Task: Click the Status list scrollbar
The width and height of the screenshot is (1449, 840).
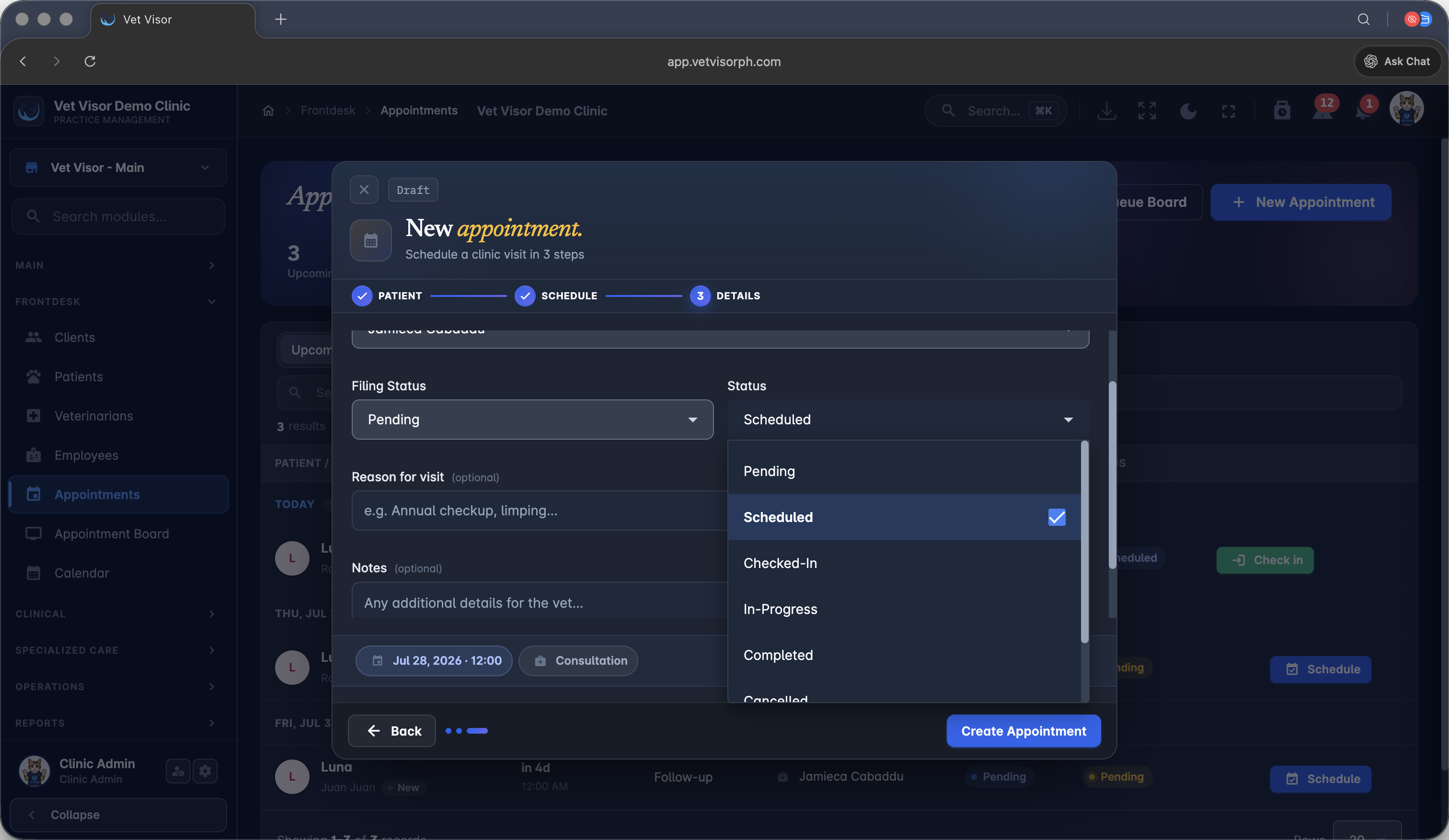Action: point(1084,542)
